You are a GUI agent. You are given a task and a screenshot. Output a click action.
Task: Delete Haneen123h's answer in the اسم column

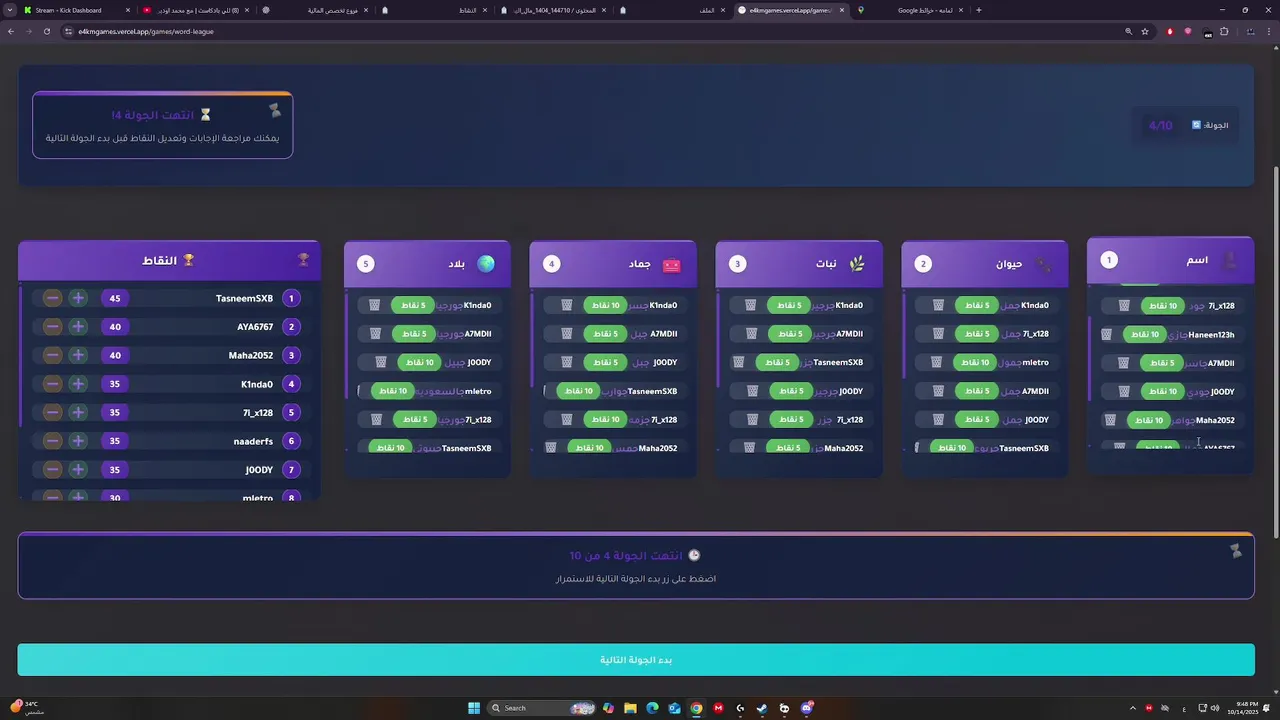click(1107, 334)
